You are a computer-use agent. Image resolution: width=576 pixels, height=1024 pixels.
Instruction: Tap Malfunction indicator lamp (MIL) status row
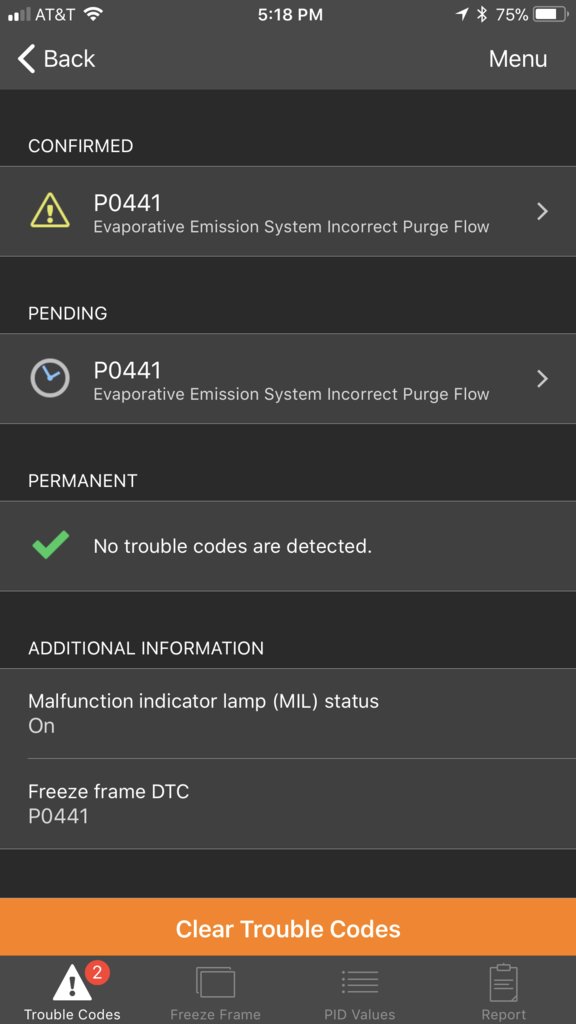[288, 713]
